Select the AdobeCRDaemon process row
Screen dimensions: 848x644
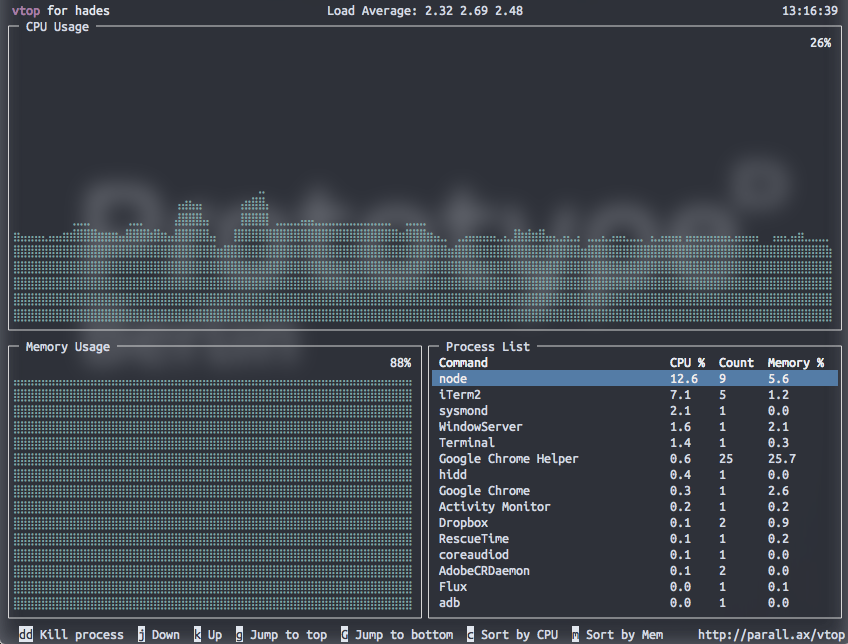click(635, 571)
